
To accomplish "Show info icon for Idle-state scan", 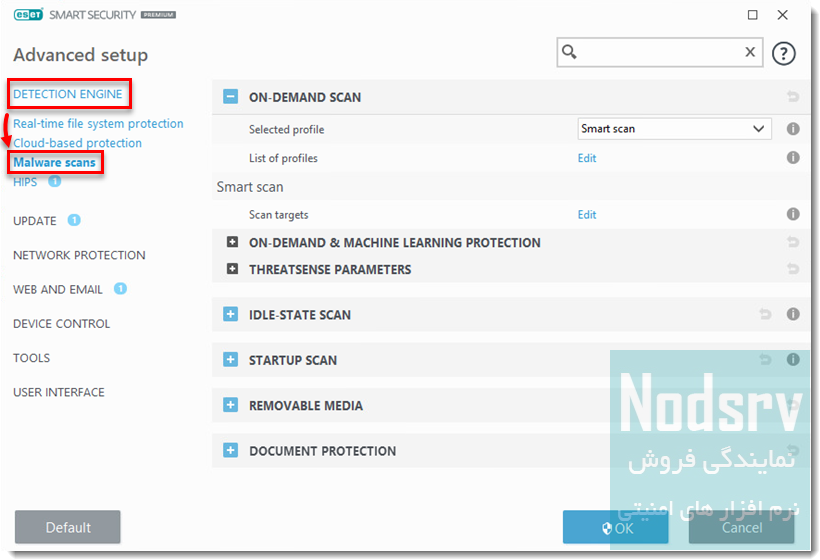I will coord(793,314).
